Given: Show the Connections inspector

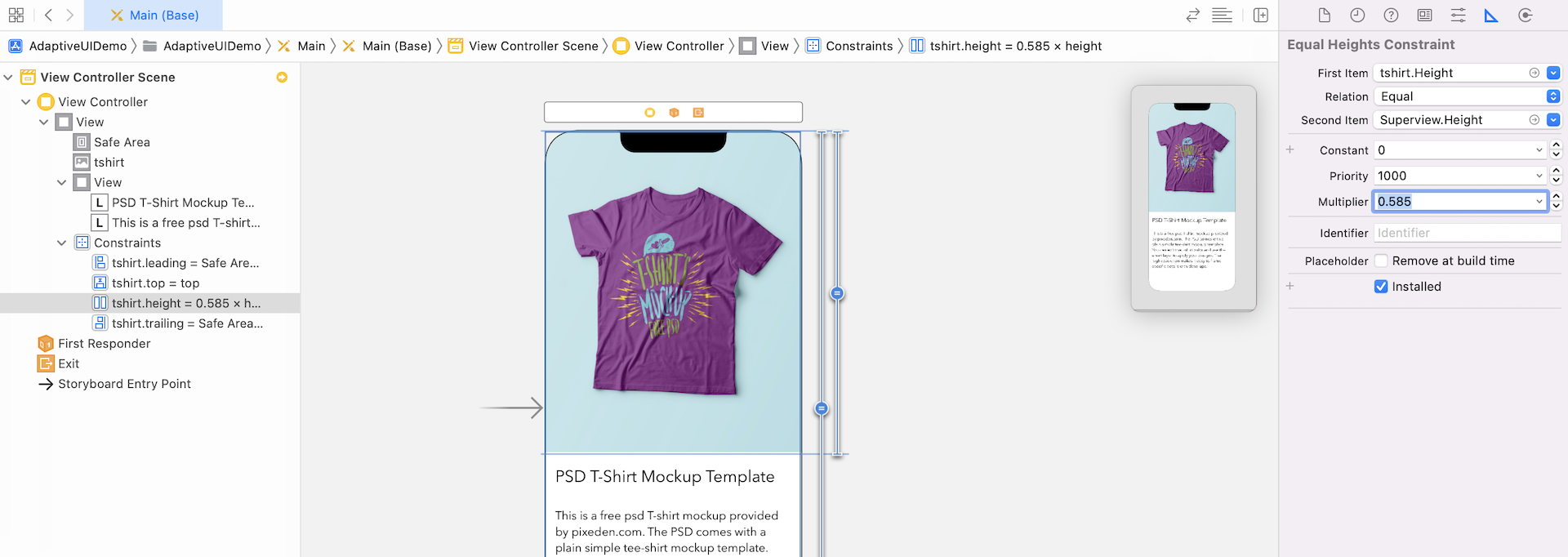Looking at the screenshot, I should pyautogui.click(x=1525, y=16).
